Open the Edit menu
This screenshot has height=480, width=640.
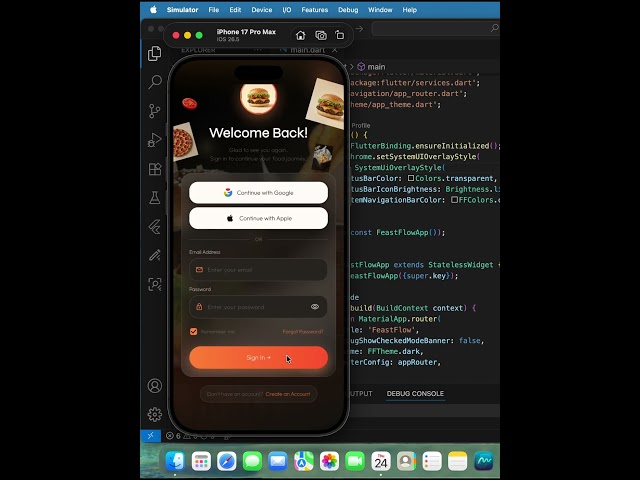pyautogui.click(x=235, y=10)
